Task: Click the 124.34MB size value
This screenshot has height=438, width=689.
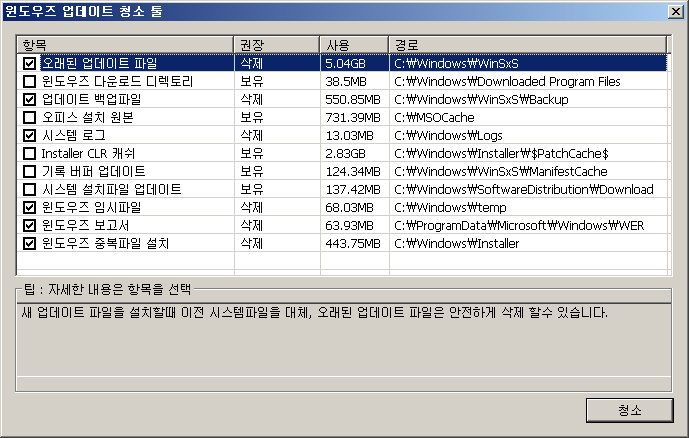Action: pyautogui.click(x=353, y=172)
